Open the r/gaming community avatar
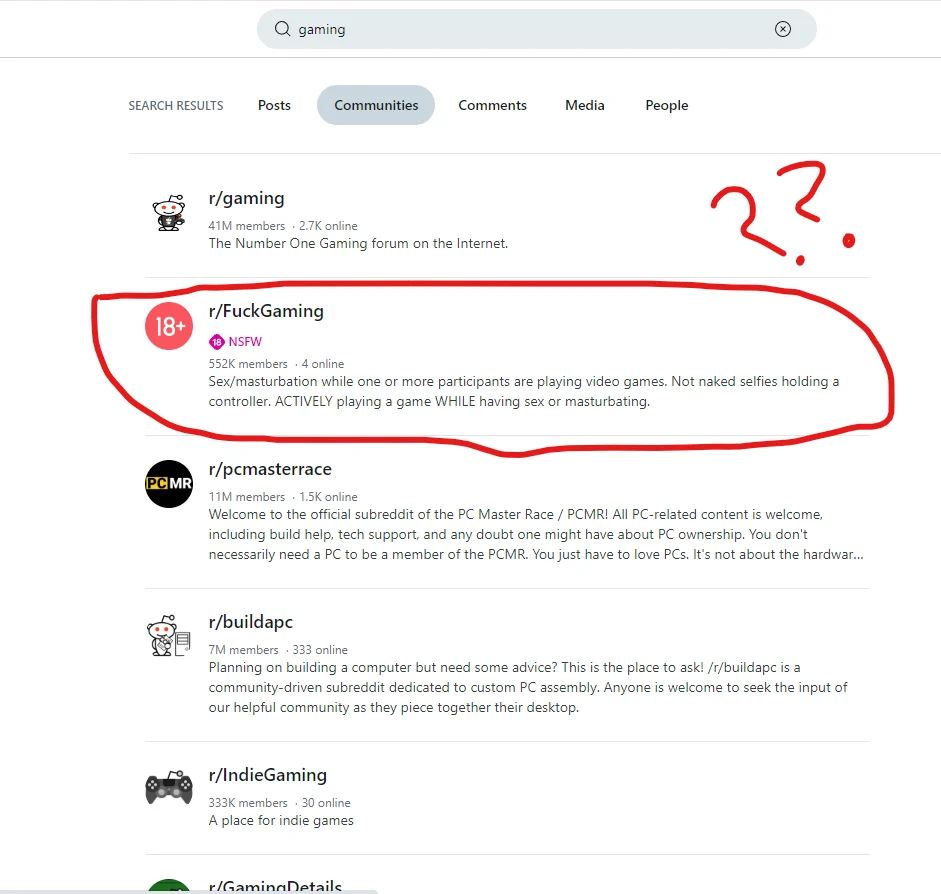The image size is (941, 894). (168, 212)
